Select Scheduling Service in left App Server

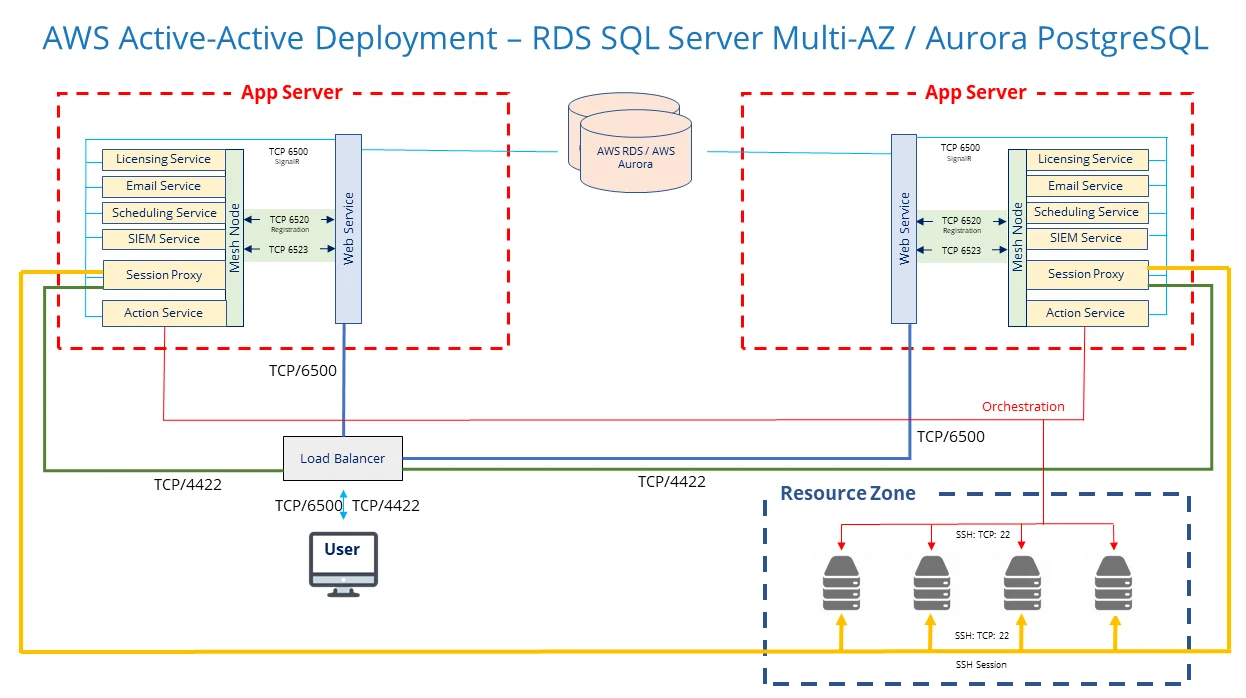pyautogui.click(x=164, y=213)
